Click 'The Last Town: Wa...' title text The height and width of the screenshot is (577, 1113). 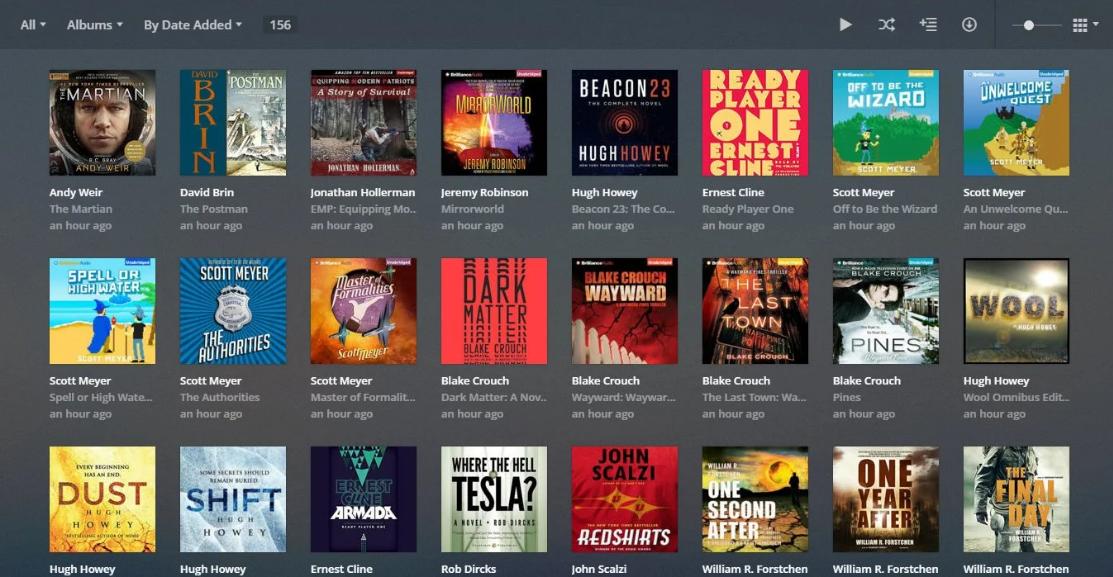coord(755,397)
